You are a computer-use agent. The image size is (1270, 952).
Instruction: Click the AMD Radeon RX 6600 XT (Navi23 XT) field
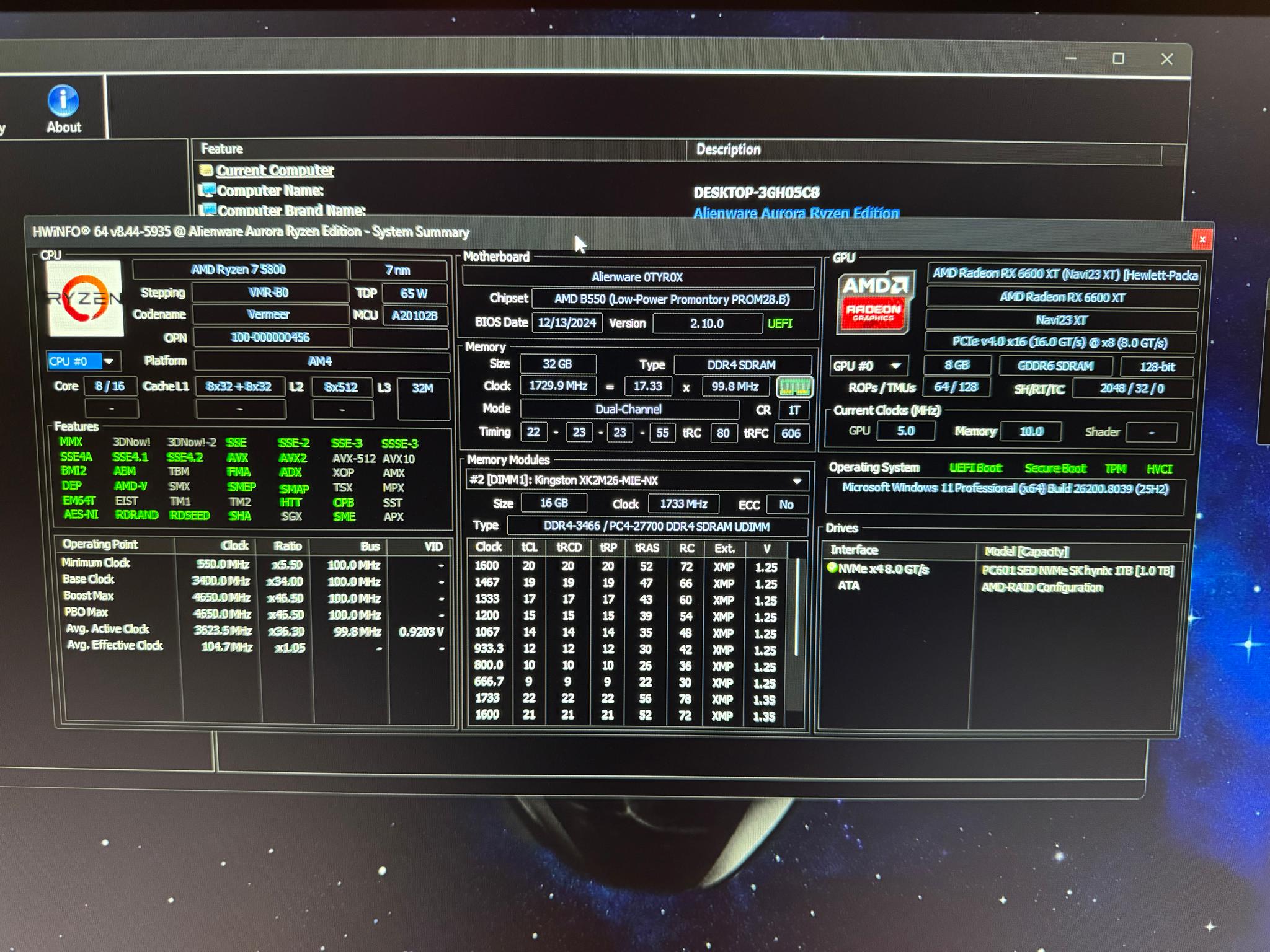tap(1064, 274)
